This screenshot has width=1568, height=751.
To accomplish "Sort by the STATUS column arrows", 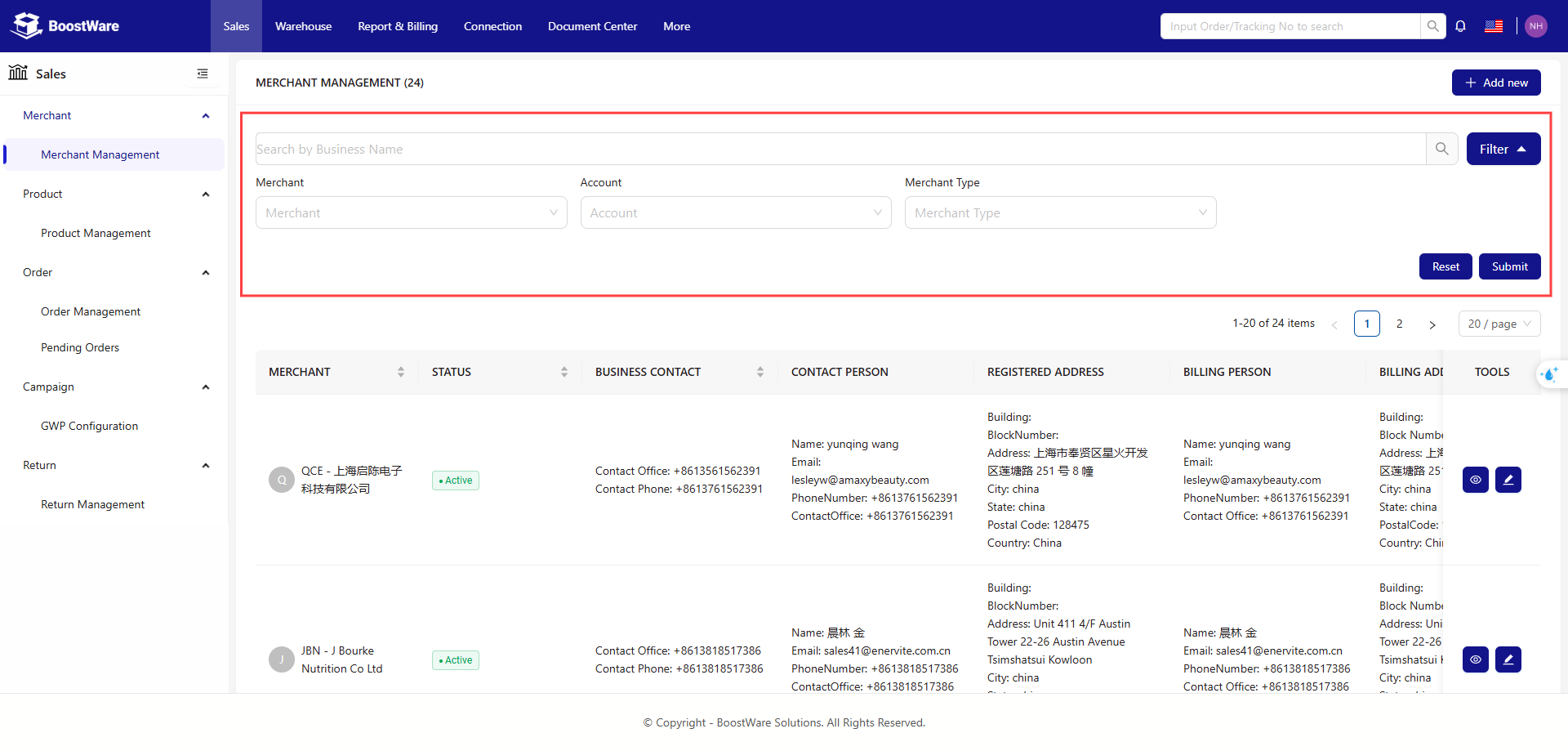I will pos(564,372).
